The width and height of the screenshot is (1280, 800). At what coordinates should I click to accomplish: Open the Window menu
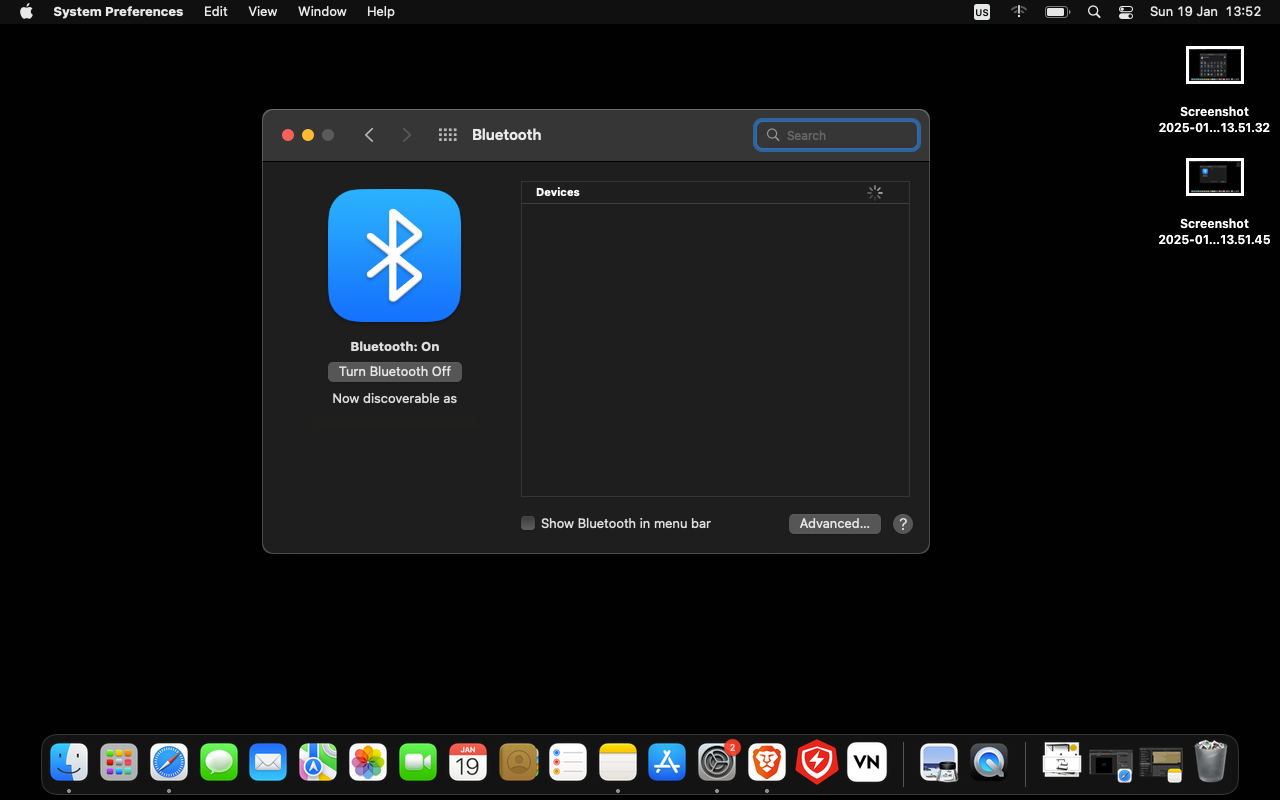(x=322, y=11)
